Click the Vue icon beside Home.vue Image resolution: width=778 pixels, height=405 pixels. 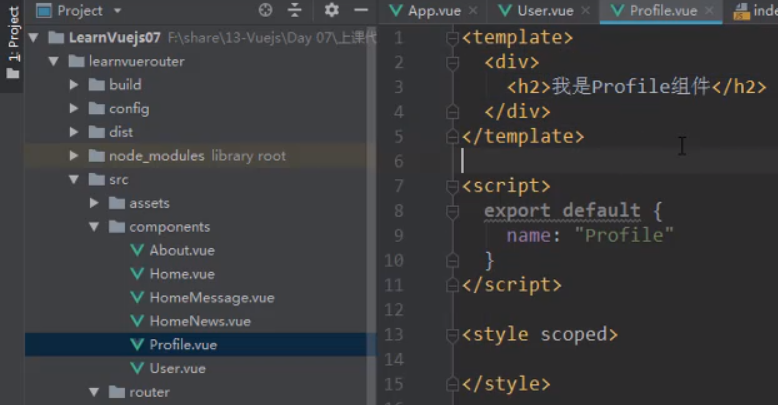pos(137,274)
